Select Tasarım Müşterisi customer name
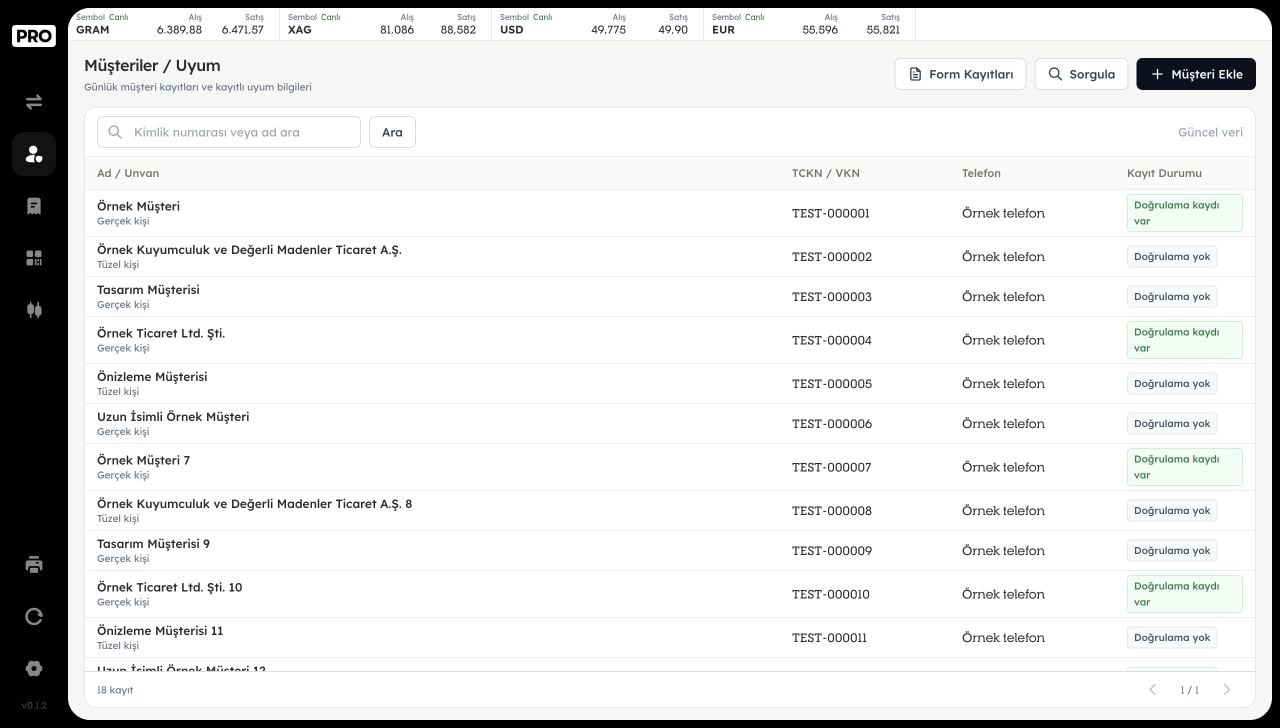Screen dimensions: 1280x728 148,290
